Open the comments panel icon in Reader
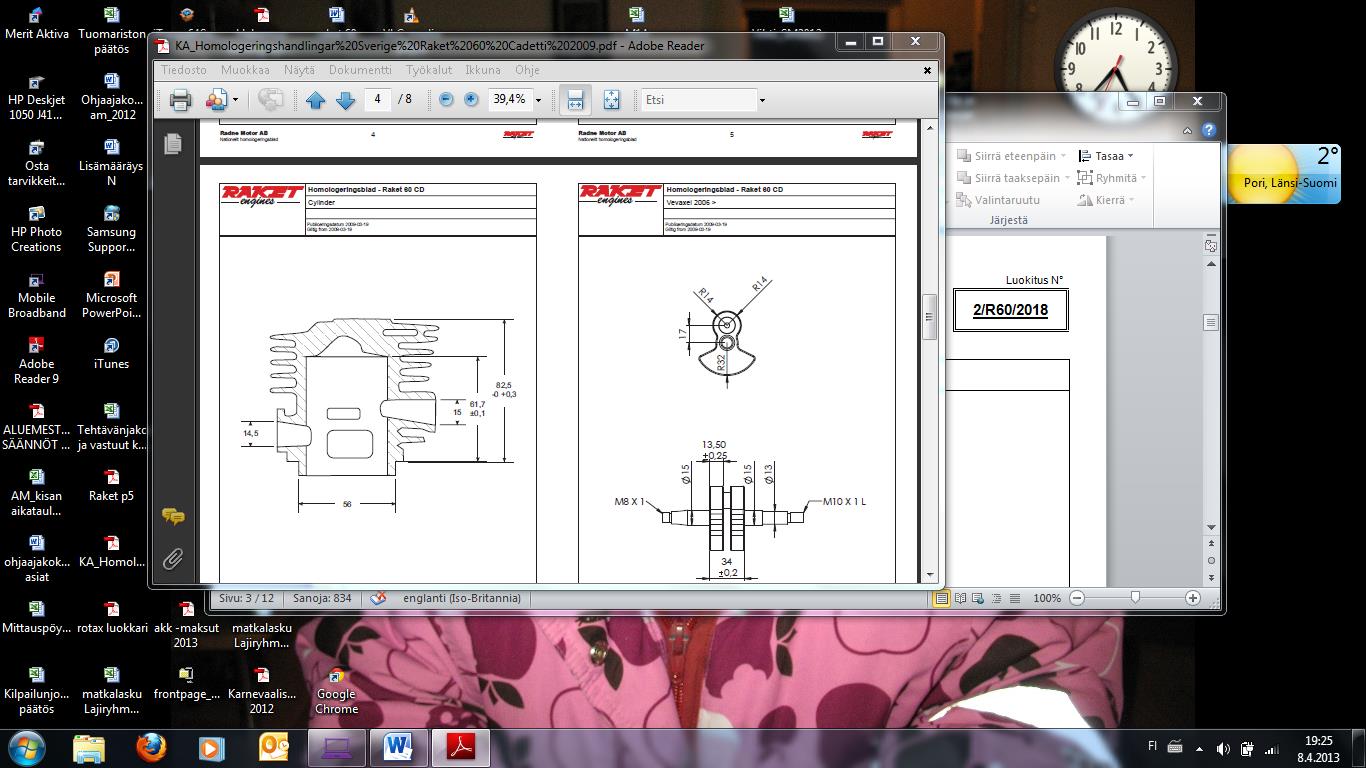The image size is (1366, 768). pyautogui.click(x=173, y=516)
